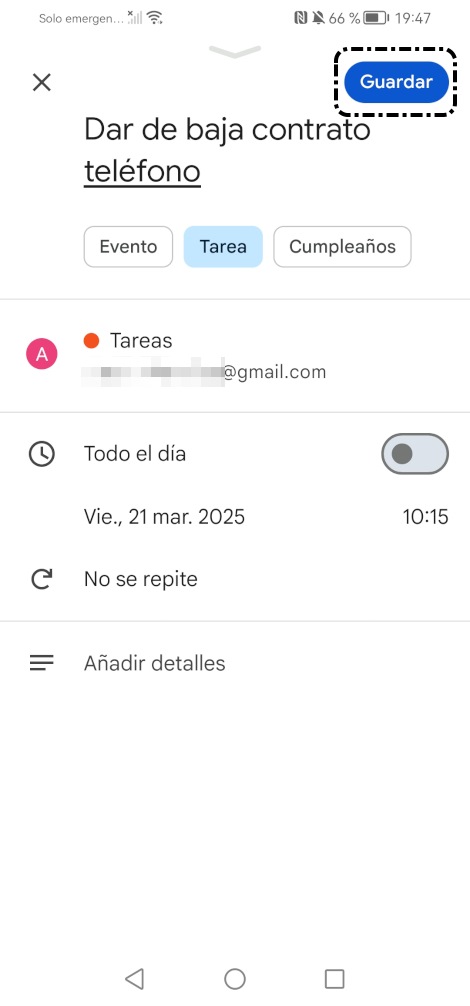Screen dimensions: 470x1006
Task: Open recent apps square button
Action: tap(335, 978)
